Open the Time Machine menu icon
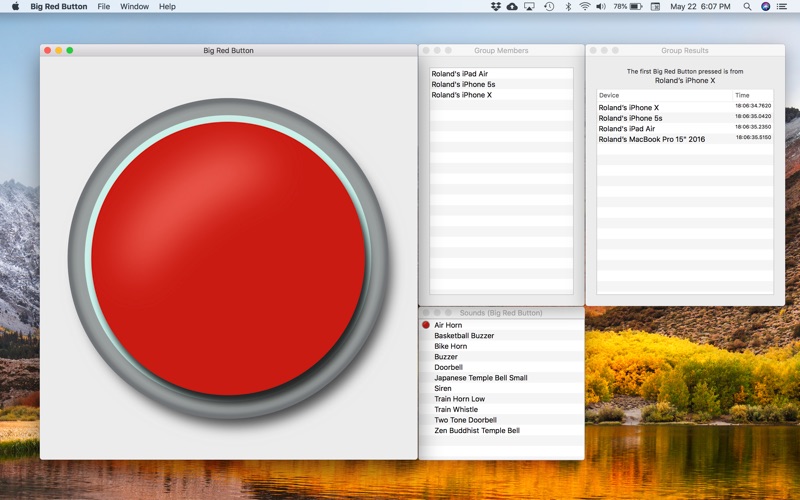This screenshot has height=500, width=800. tap(549, 7)
